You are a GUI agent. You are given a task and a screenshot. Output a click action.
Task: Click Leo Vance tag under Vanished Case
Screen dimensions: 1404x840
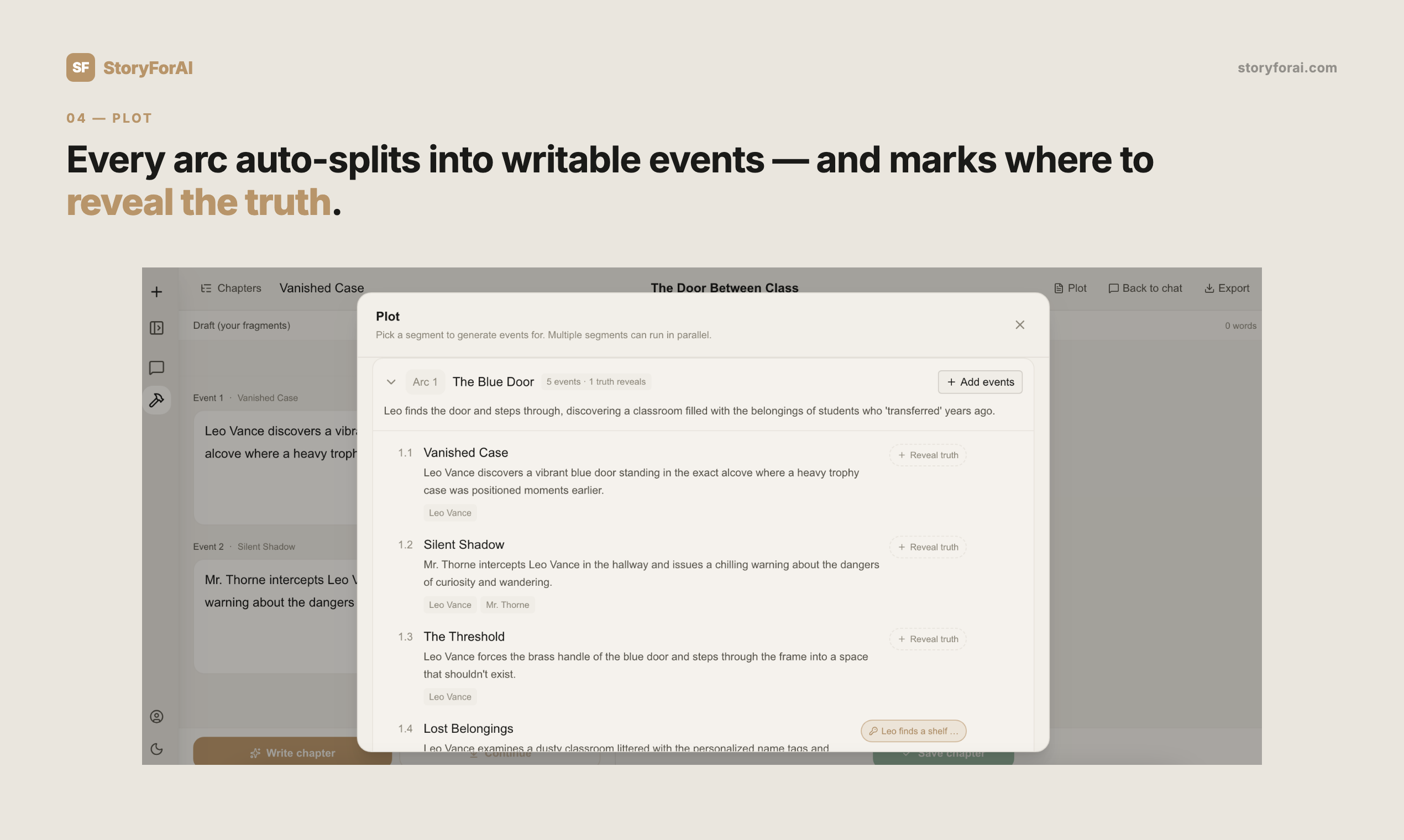(x=450, y=513)
